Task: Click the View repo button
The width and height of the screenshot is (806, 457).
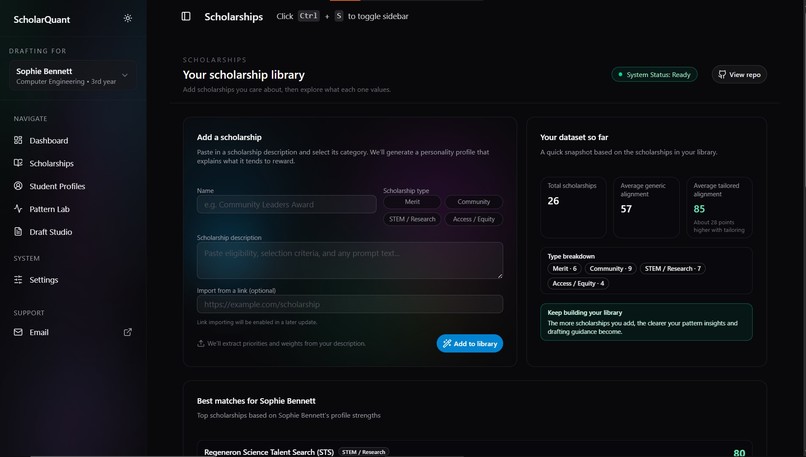Action: click(x=739, y=75)
